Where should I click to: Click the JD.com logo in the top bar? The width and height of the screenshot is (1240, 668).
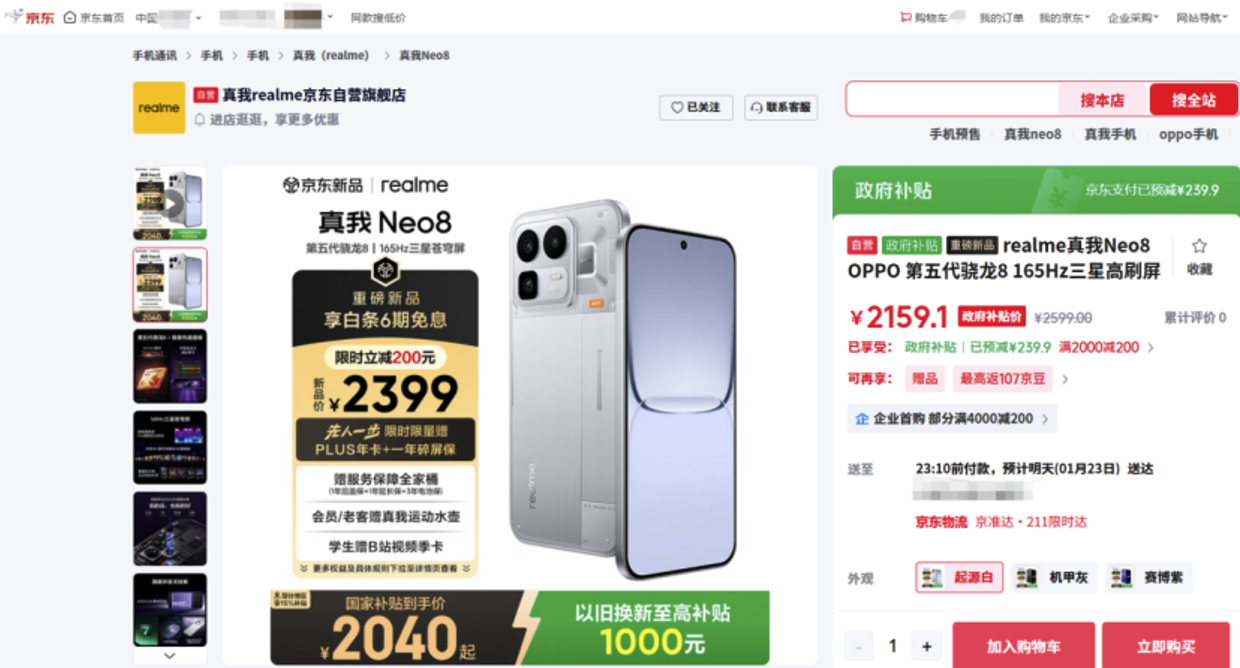pyautogui.click(x=30, y=17)
